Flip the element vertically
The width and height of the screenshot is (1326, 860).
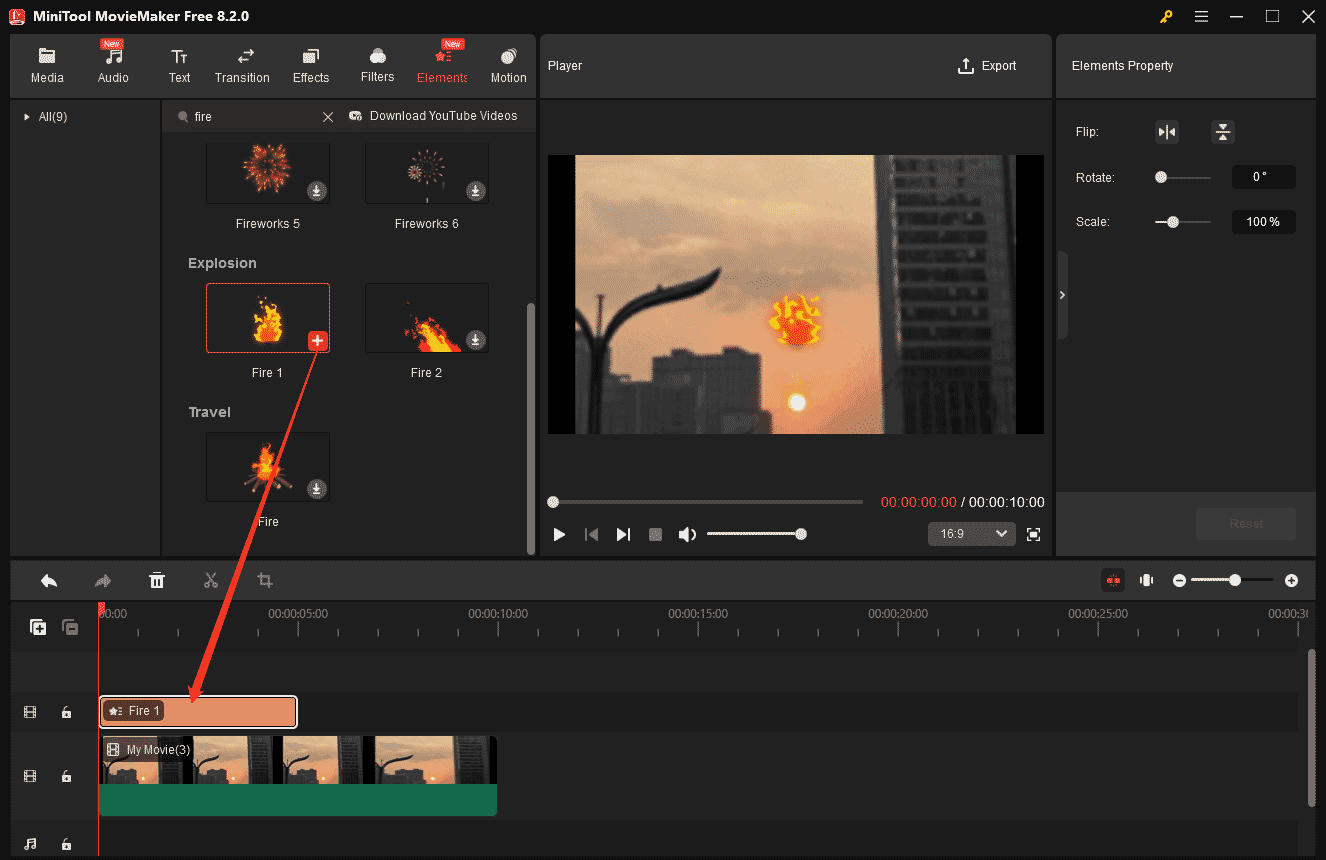(x=1223, y=132)
